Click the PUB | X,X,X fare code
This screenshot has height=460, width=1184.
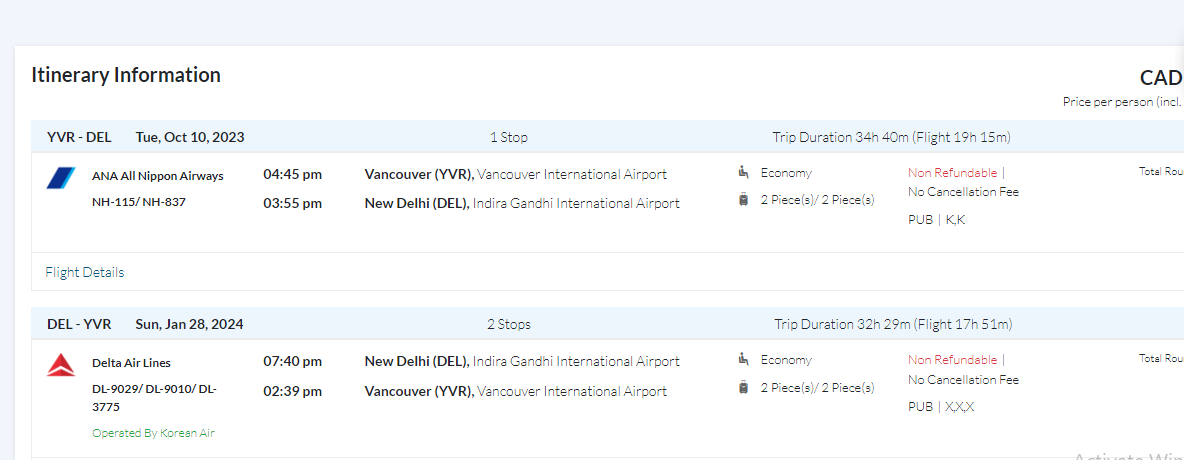click(x=941, y=407)
